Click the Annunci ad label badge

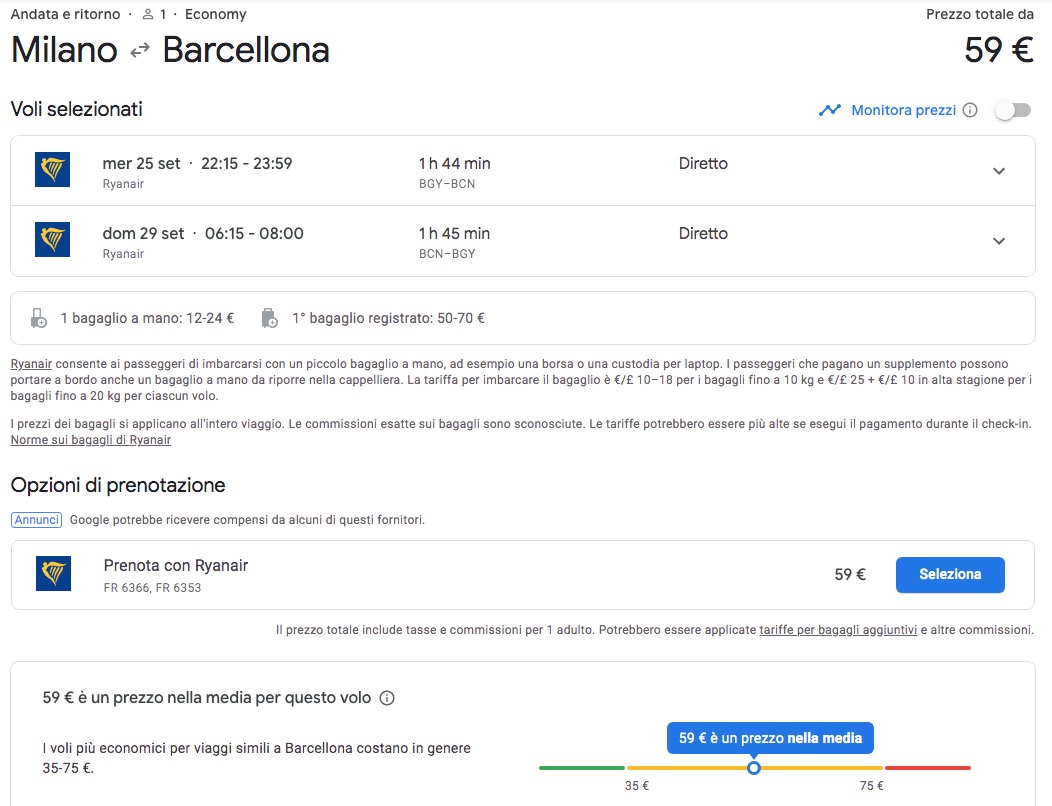(x=37, y=520)
